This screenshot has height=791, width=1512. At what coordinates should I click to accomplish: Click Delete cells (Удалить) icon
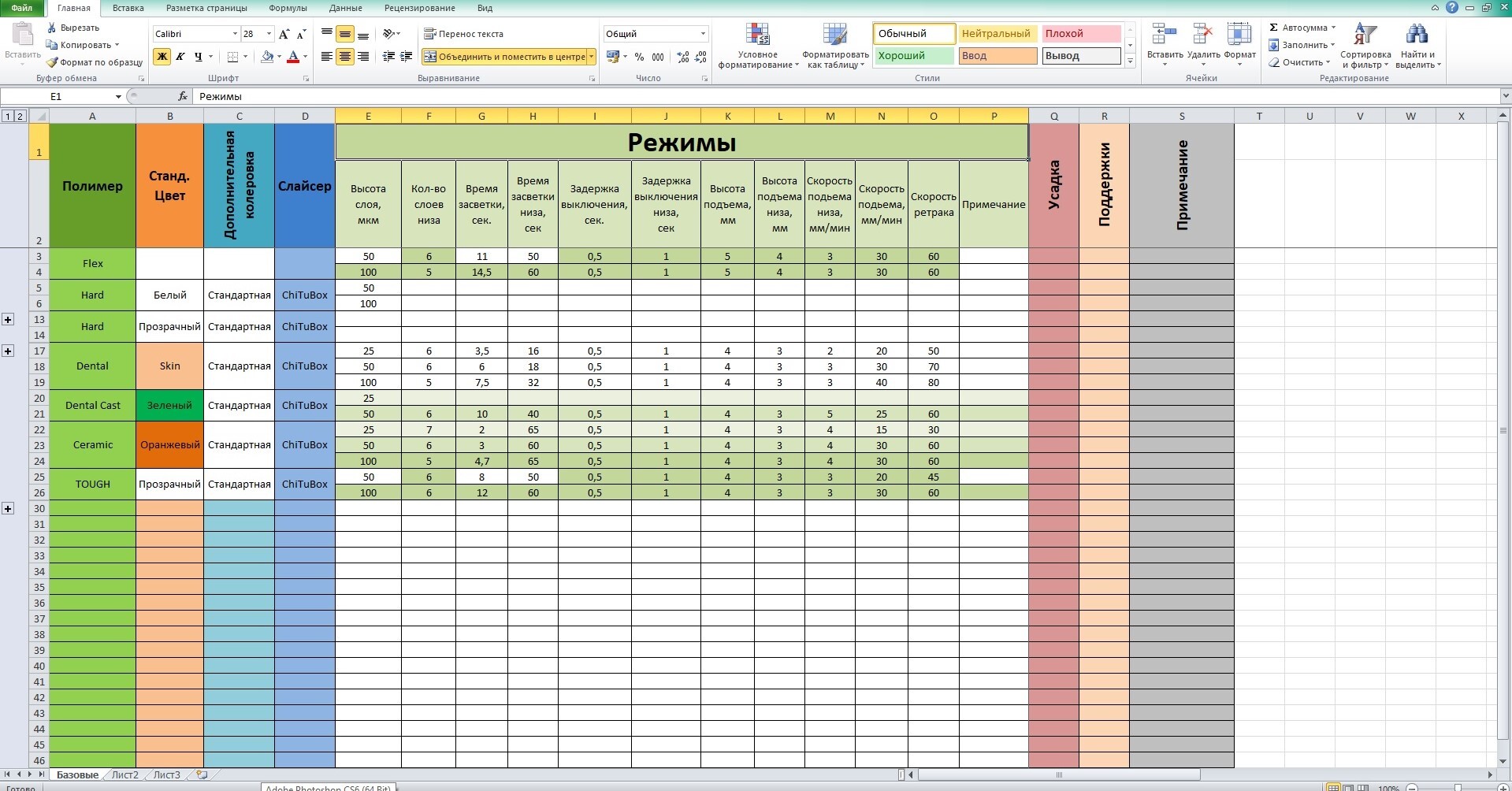pos(1202,35)
